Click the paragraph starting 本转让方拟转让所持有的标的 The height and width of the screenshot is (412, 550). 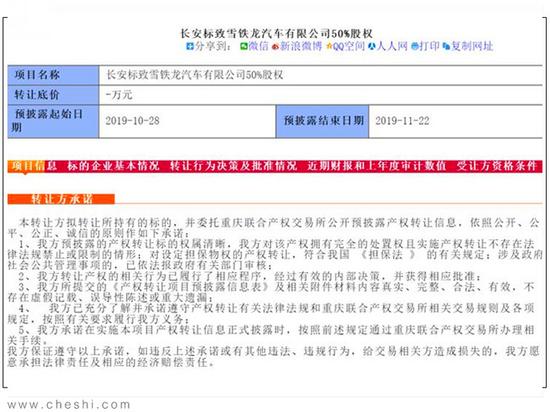tap(274, 228)
